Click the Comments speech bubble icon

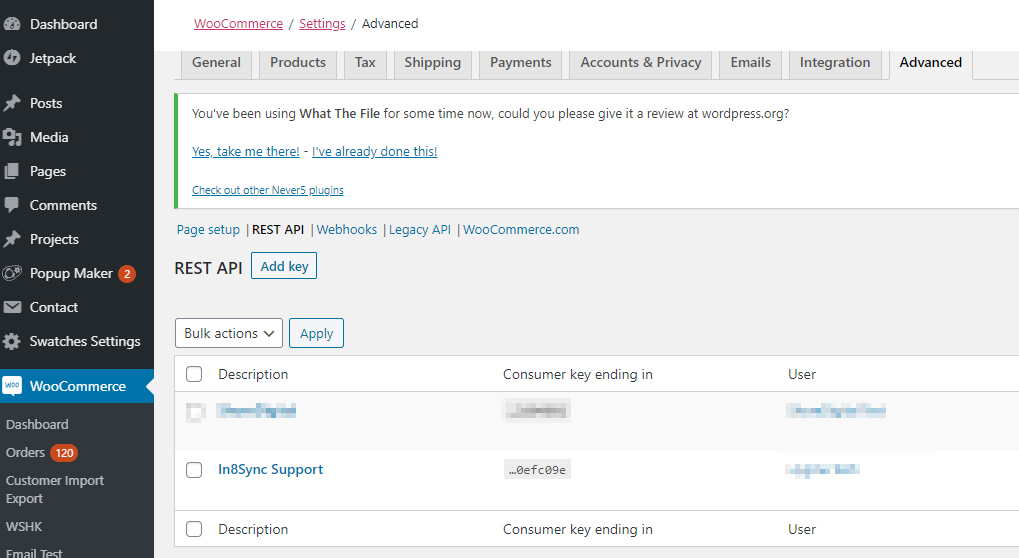tap(13, 205)
